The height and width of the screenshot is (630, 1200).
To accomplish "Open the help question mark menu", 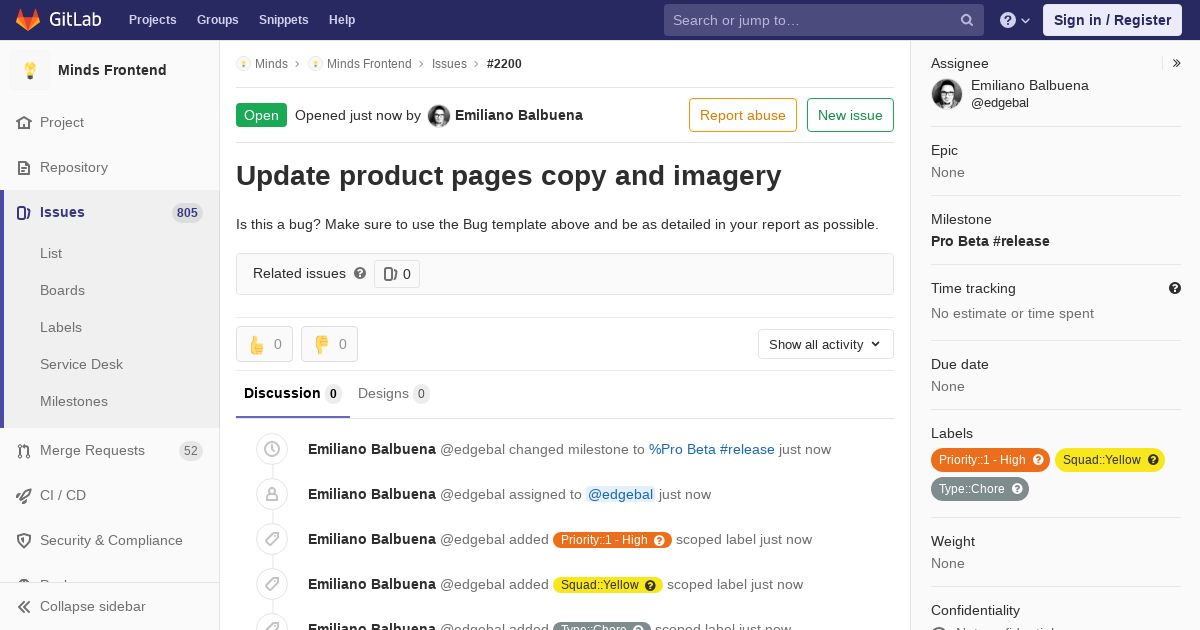I will 1015,20.
